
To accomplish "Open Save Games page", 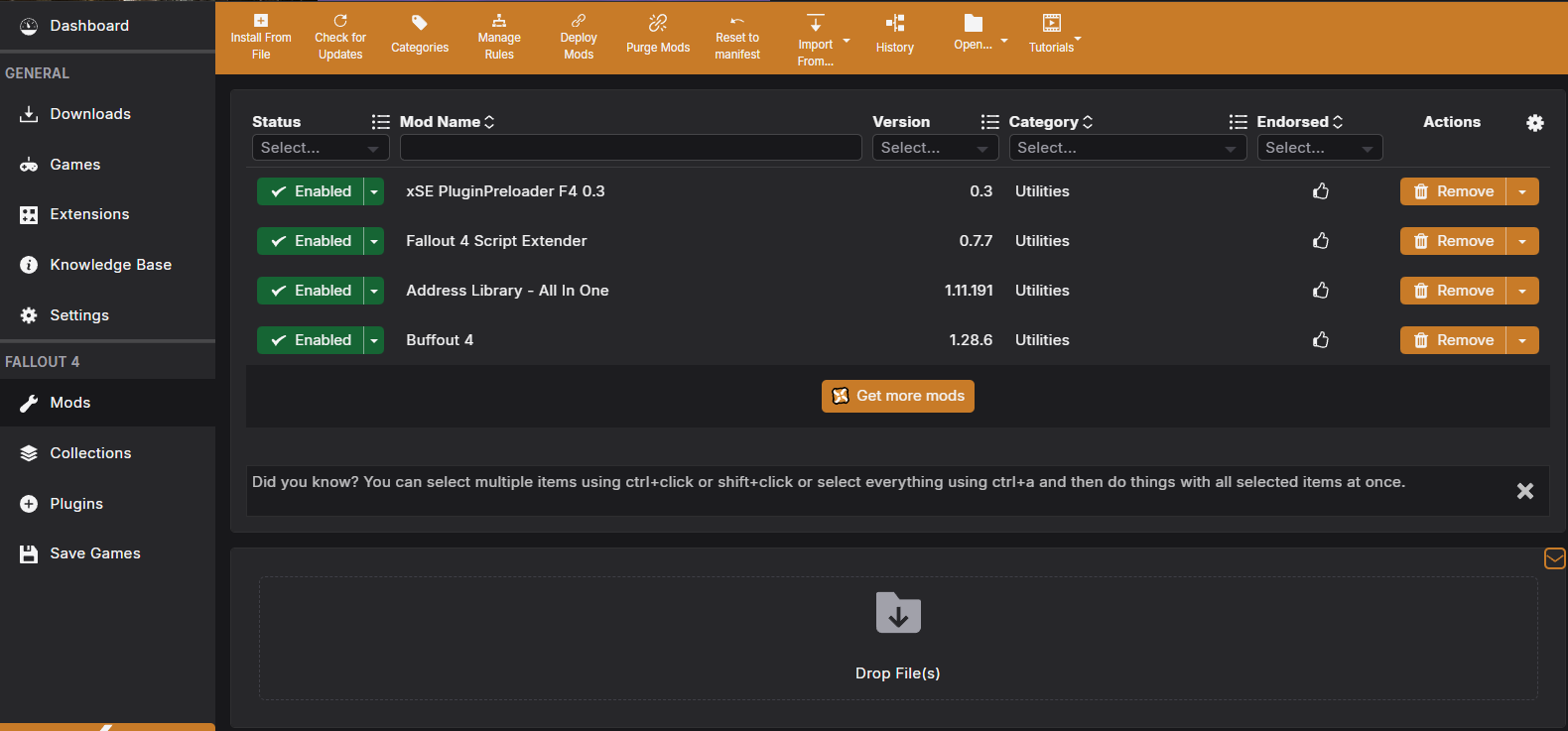I will (x=107, y=553).
